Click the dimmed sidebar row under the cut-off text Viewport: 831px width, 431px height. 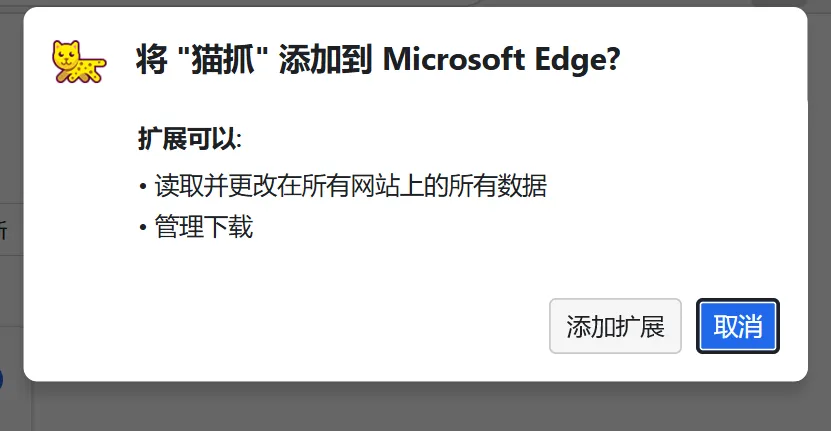[11, 291]
